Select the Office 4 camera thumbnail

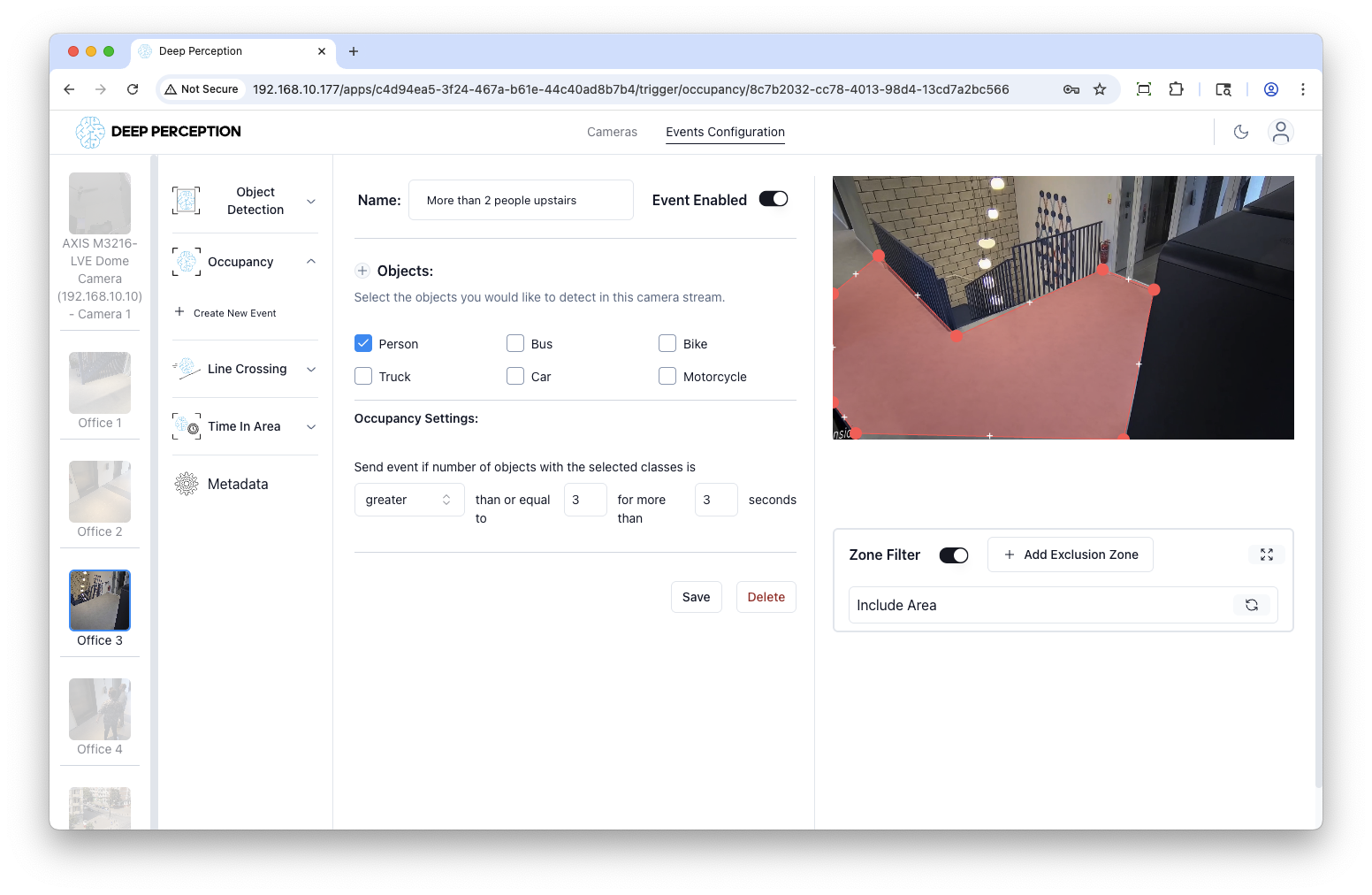coord(100,709)
